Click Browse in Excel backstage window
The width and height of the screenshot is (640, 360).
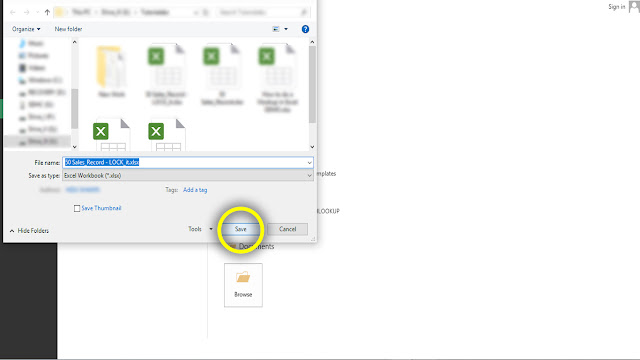point(243,285)
